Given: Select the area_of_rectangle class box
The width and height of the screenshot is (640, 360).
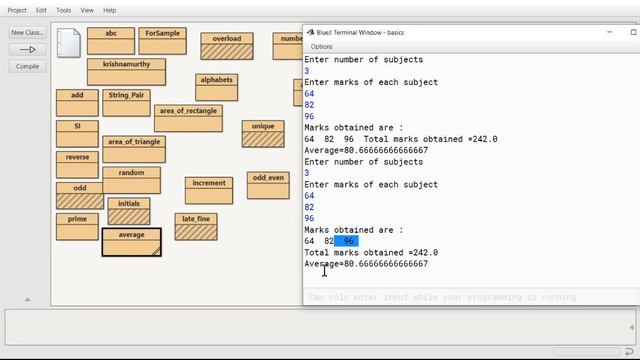Looking at the screenshot, I should point(188,118).
